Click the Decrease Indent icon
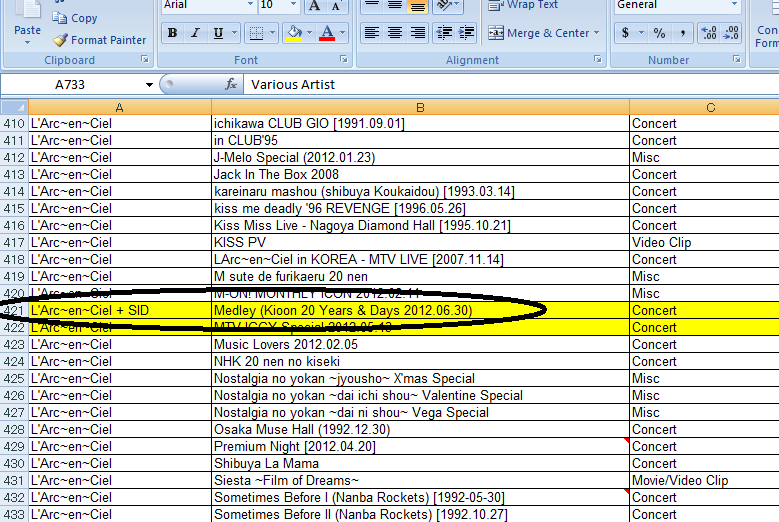 coord(444,33)
